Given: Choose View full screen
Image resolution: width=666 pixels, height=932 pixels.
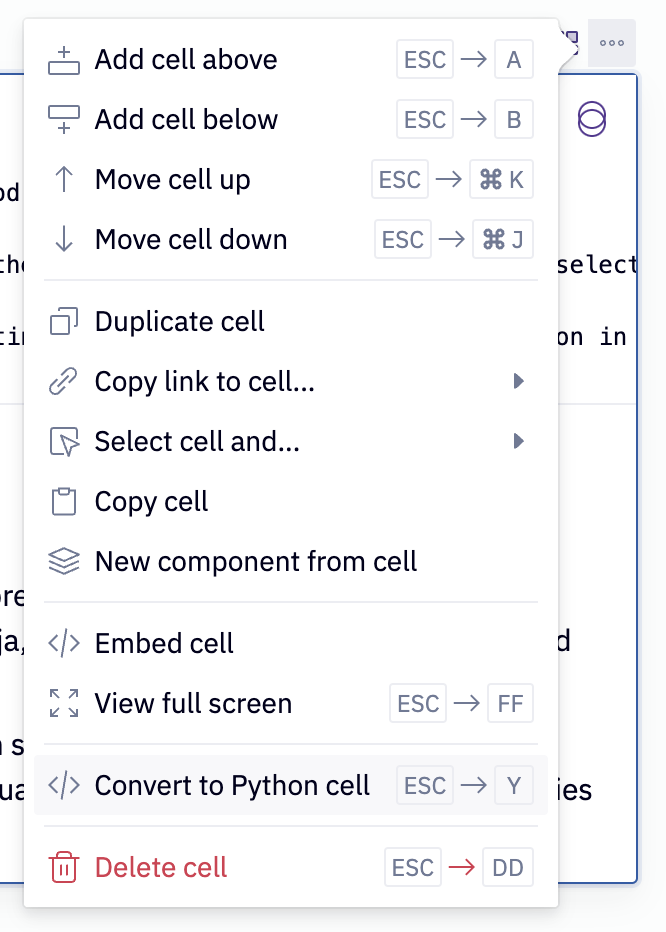Looking at the screenshot, I should click(x=192, y=703).
